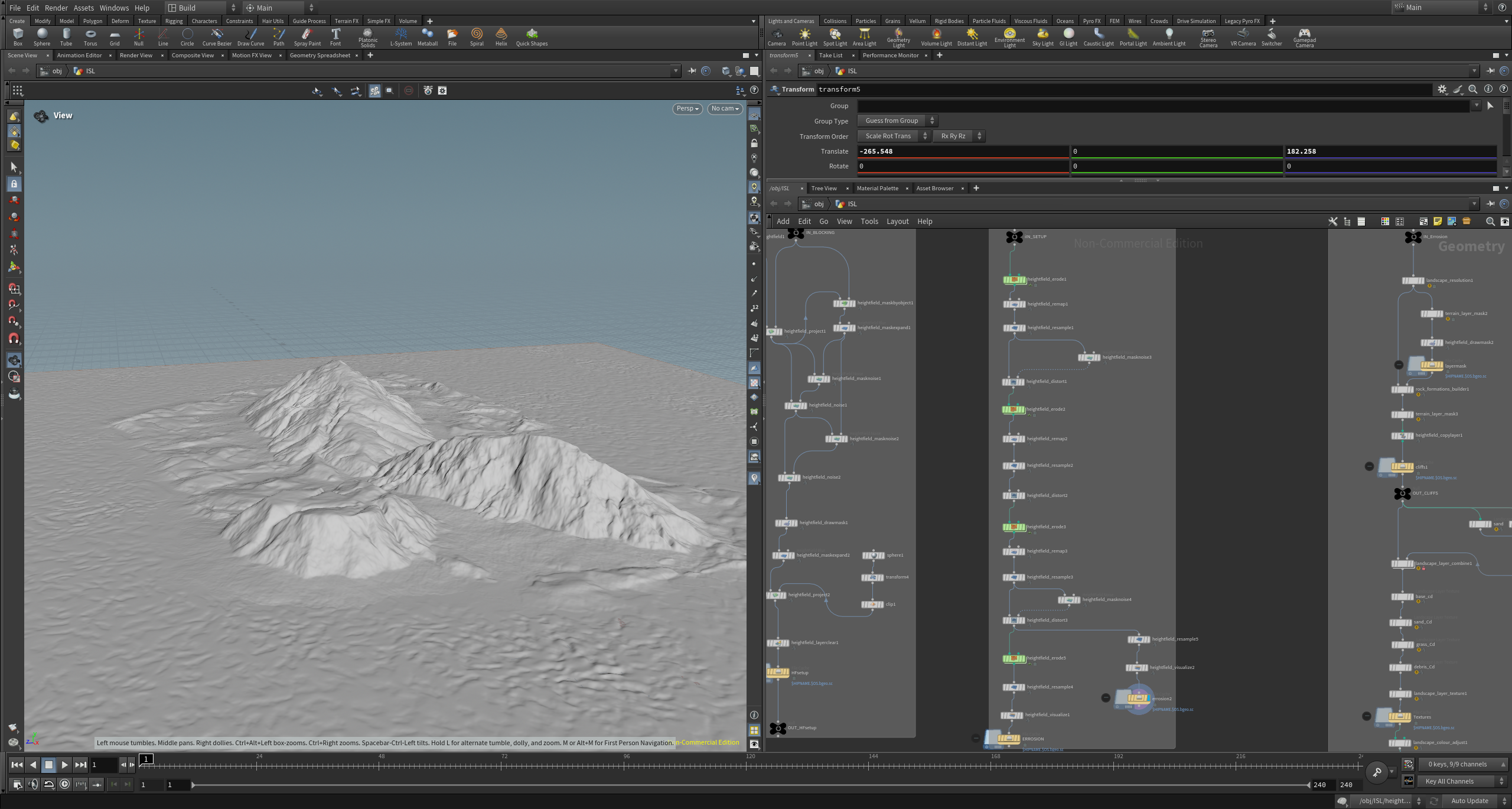The width and height of the screenshot is (1512, 809).
Task: Jump to the first frame
Action: pos(17,765)
